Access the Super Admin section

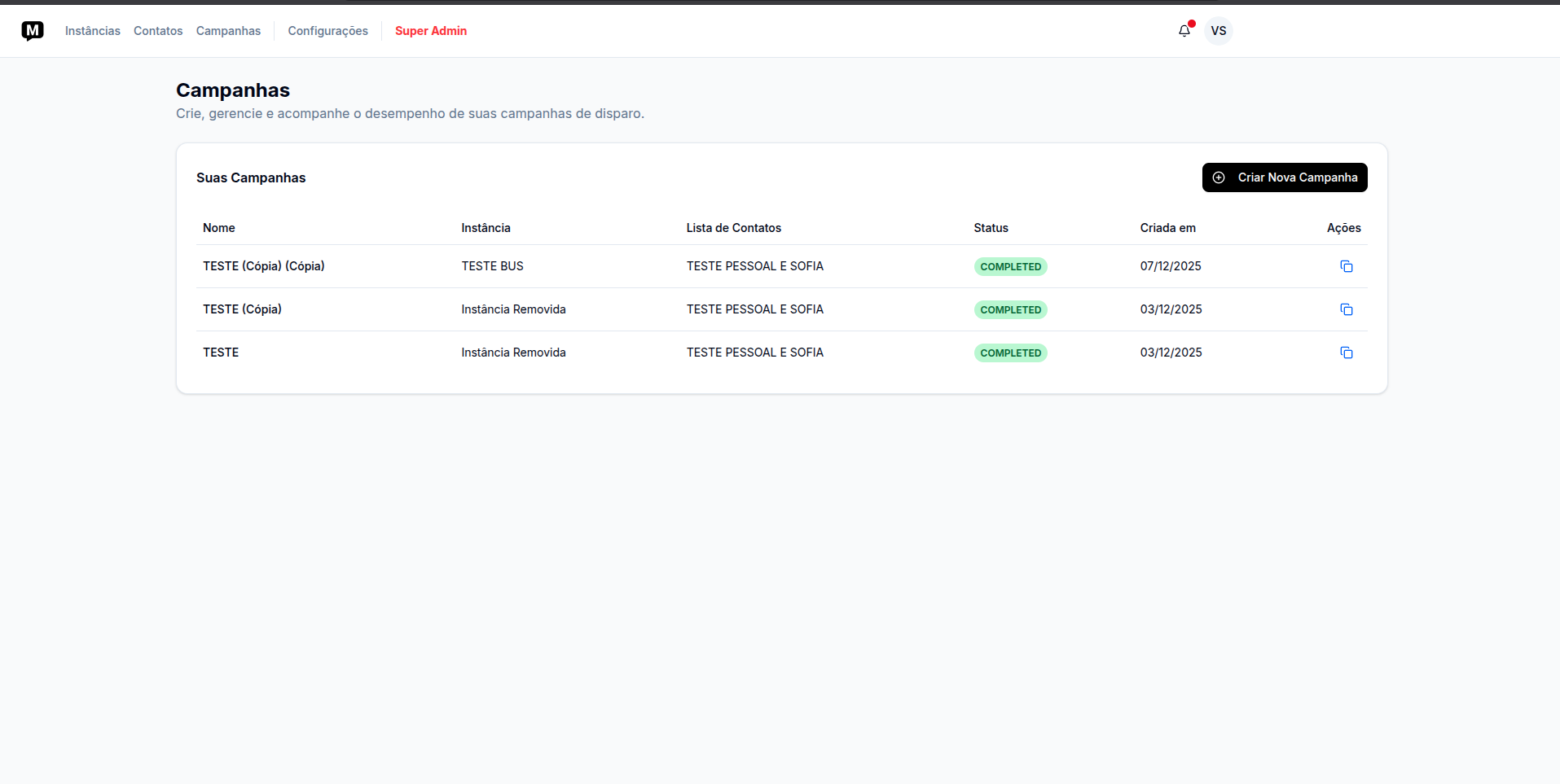click(430, 31)
